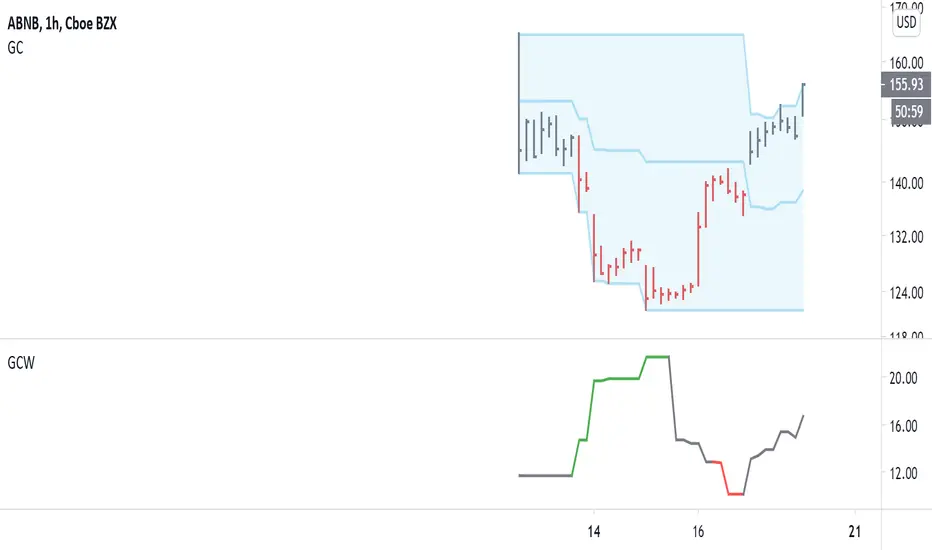
Task: Click date 14 on the time axis
Action: pos(594,530)
